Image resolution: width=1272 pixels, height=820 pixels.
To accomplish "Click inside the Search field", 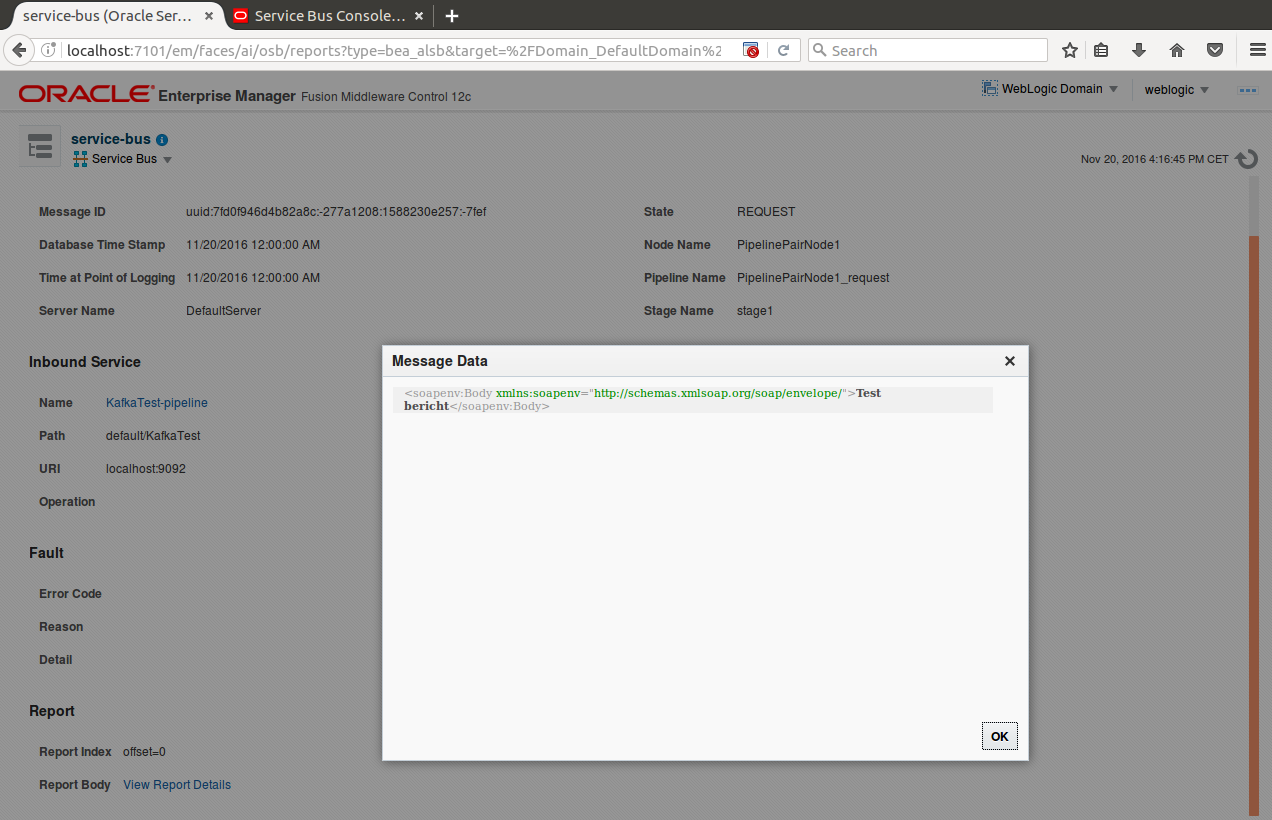I will pos(927,49).
